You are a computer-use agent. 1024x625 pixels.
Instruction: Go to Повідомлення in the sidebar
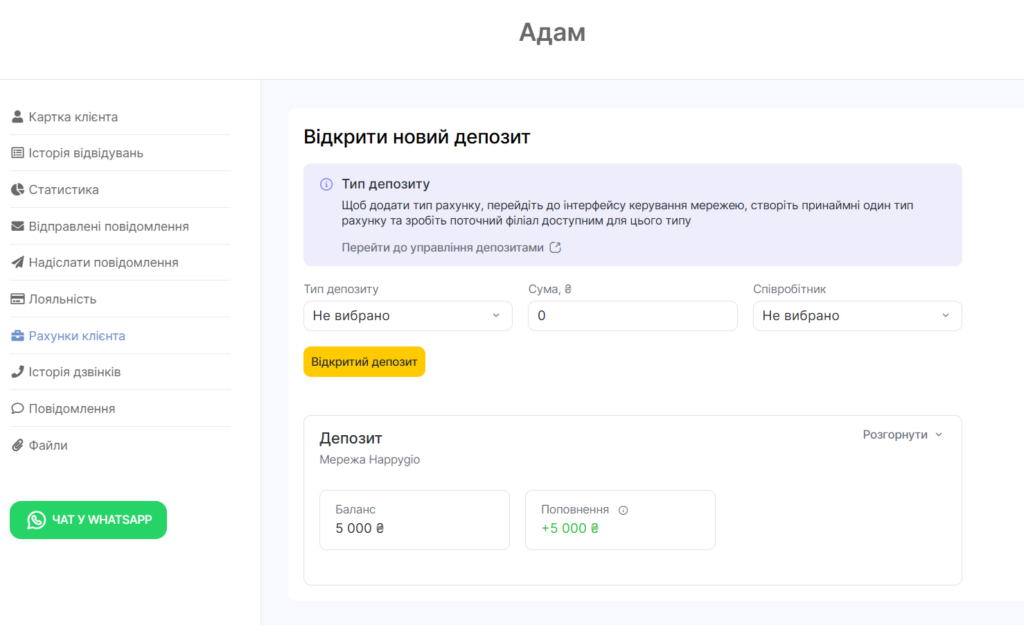(x=71, y=409)
